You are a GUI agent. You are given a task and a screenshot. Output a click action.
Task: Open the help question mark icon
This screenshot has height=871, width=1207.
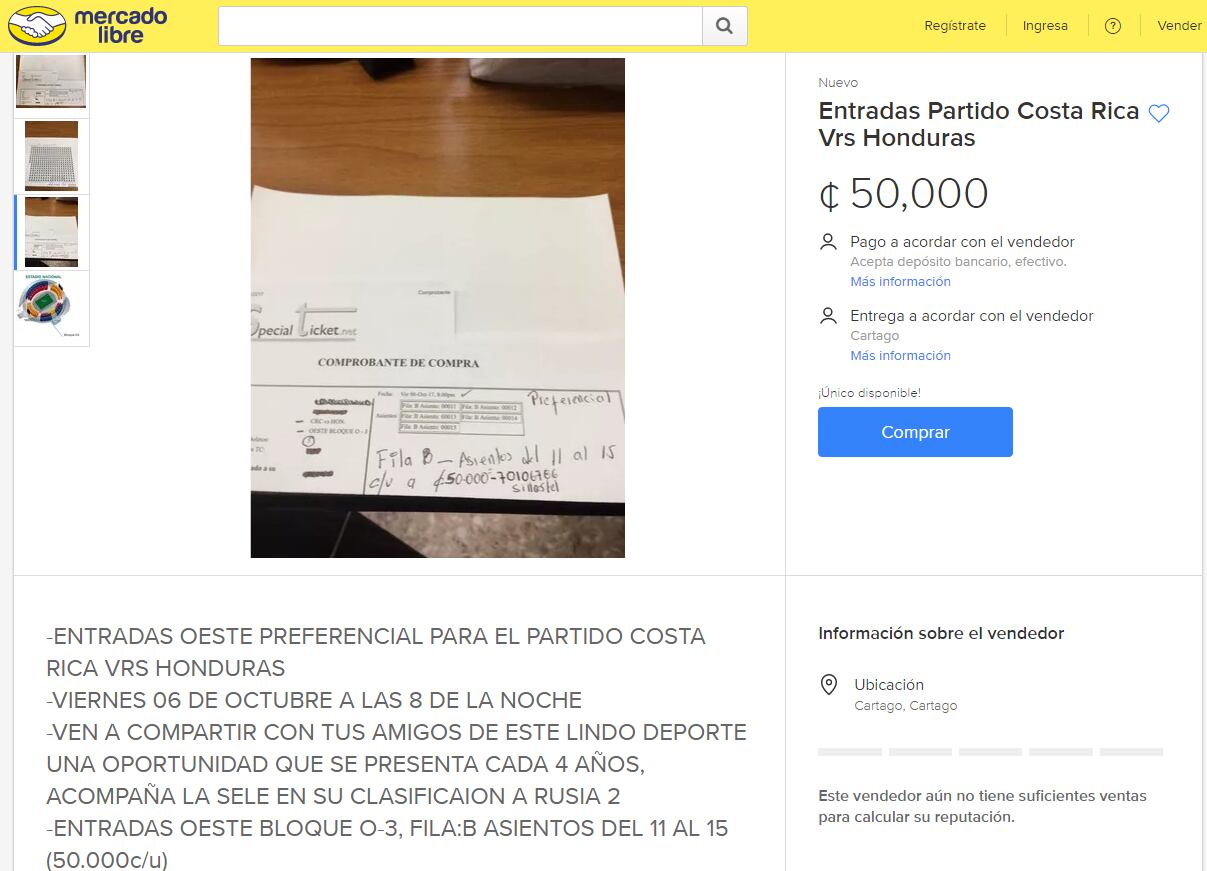coord(1113,26)
